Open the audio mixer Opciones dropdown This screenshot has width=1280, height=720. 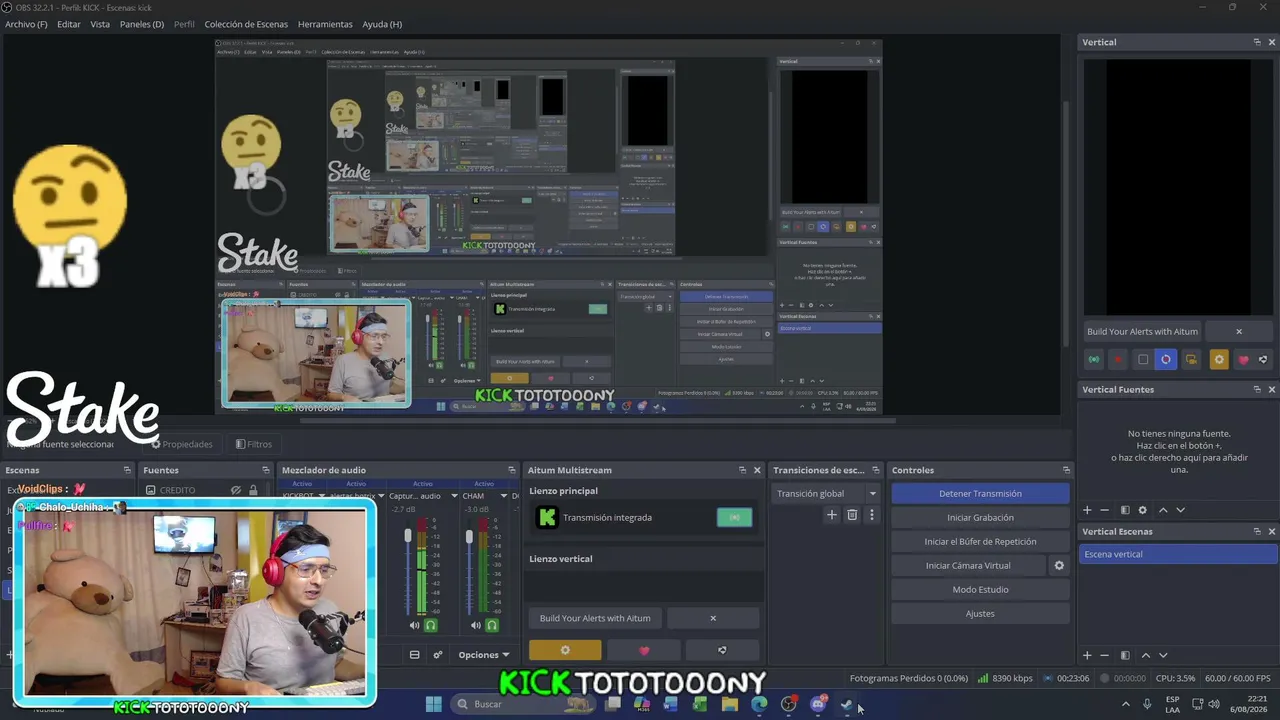[x=483, y=655]
